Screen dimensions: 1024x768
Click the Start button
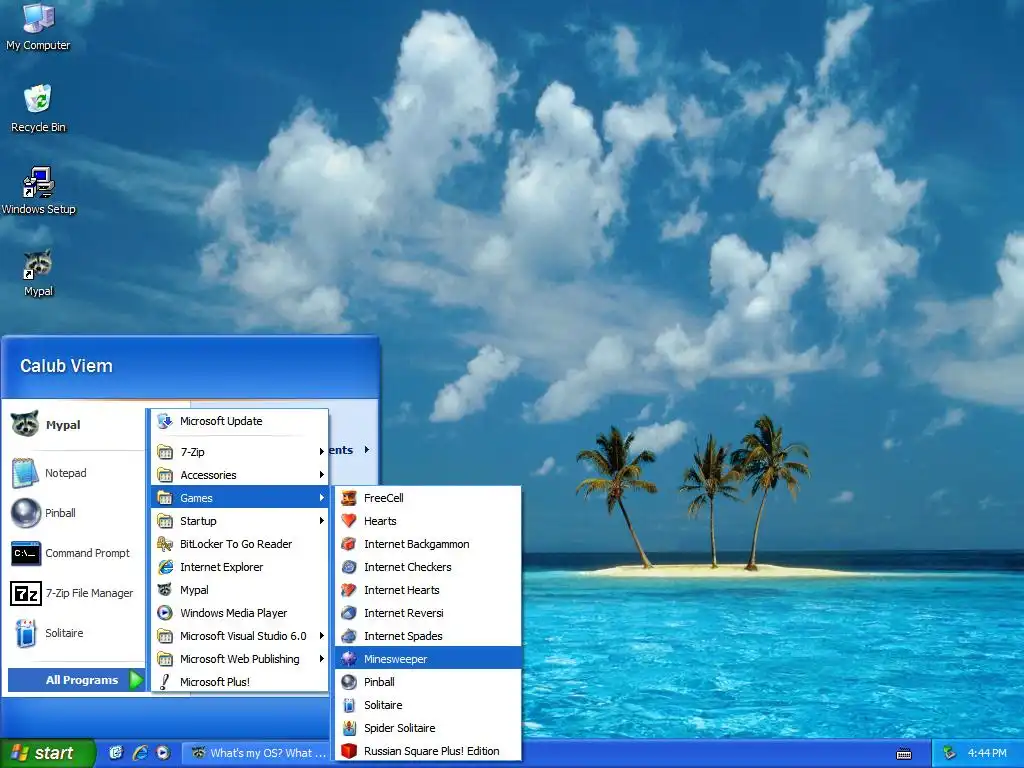[x=48, y=753]
